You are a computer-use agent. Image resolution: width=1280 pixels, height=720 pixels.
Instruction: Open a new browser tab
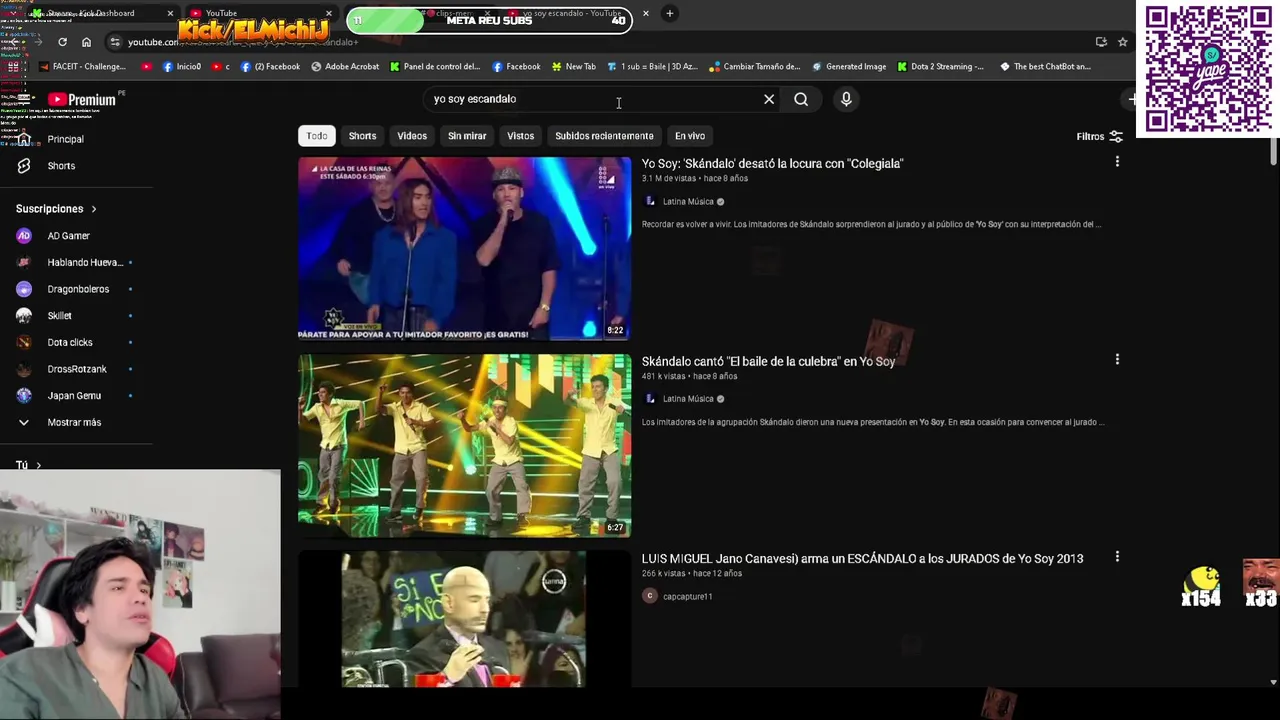(x=669, y=13)
